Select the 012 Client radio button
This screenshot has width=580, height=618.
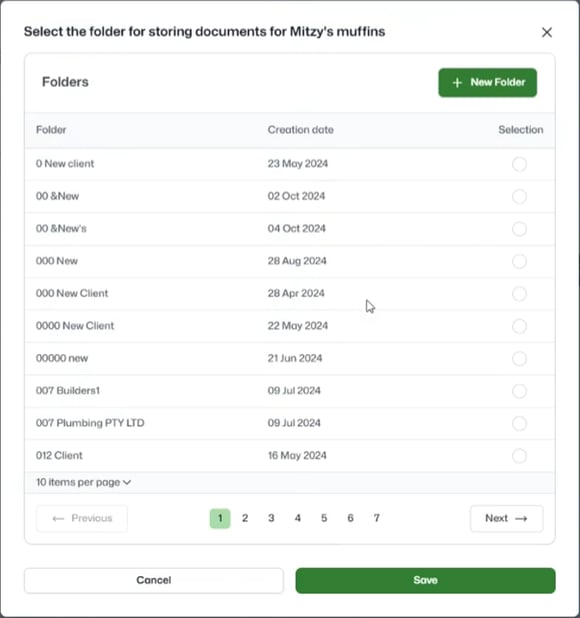[519, 456]
